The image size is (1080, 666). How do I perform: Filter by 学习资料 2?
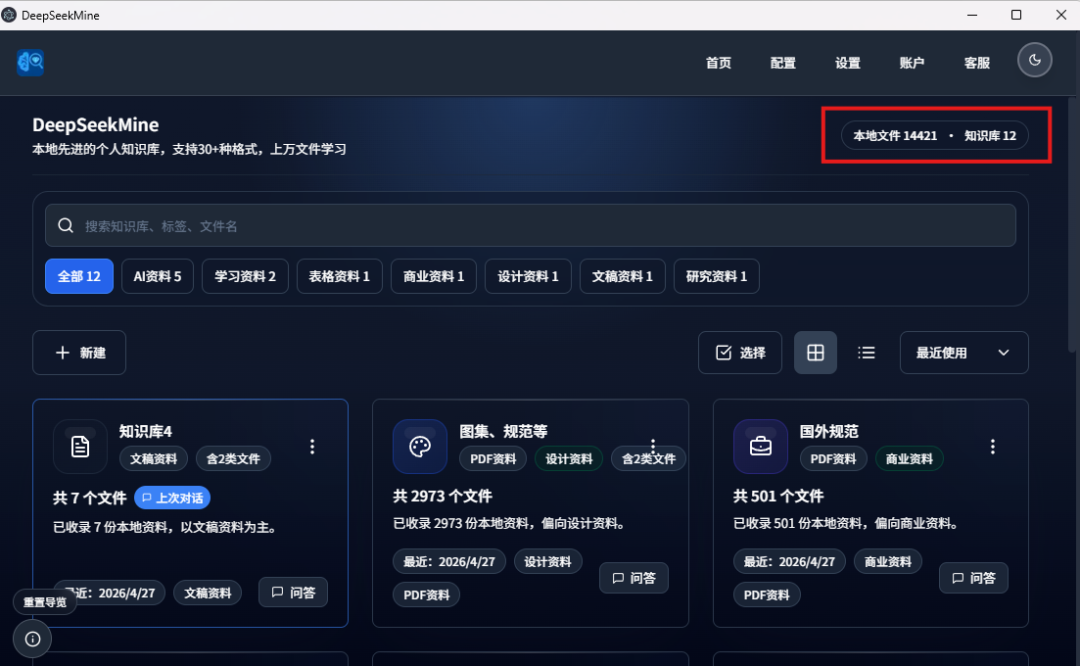[x=245, y=276]
